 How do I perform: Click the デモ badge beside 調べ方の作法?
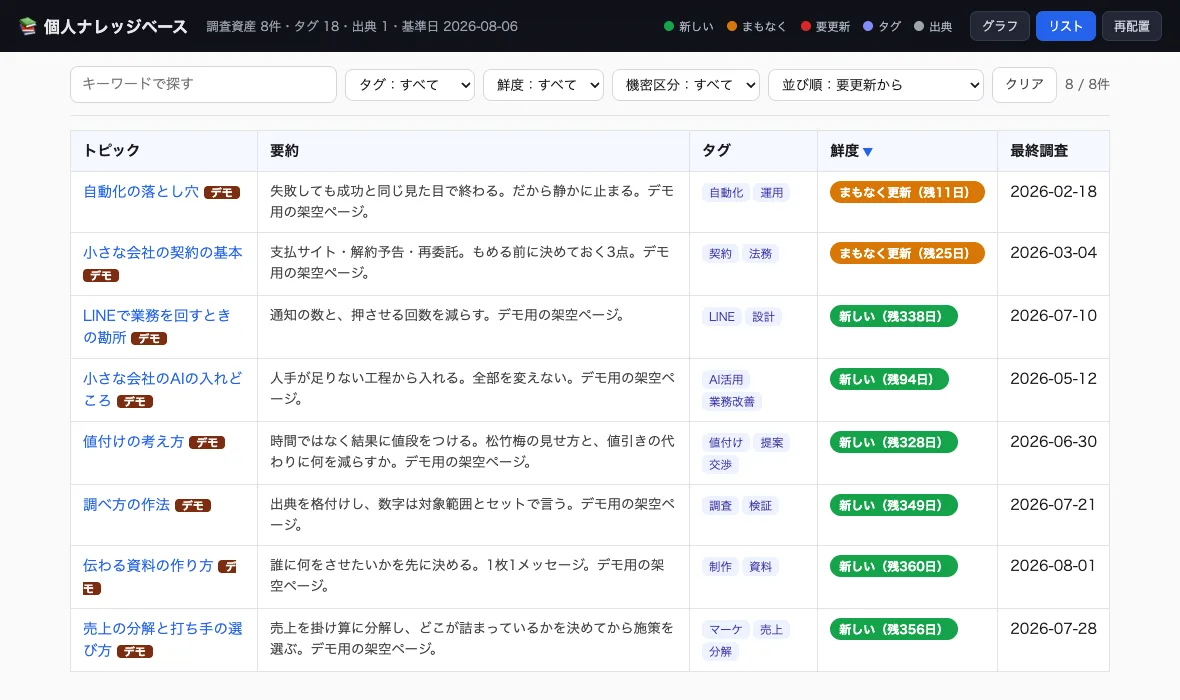[193, 506]
